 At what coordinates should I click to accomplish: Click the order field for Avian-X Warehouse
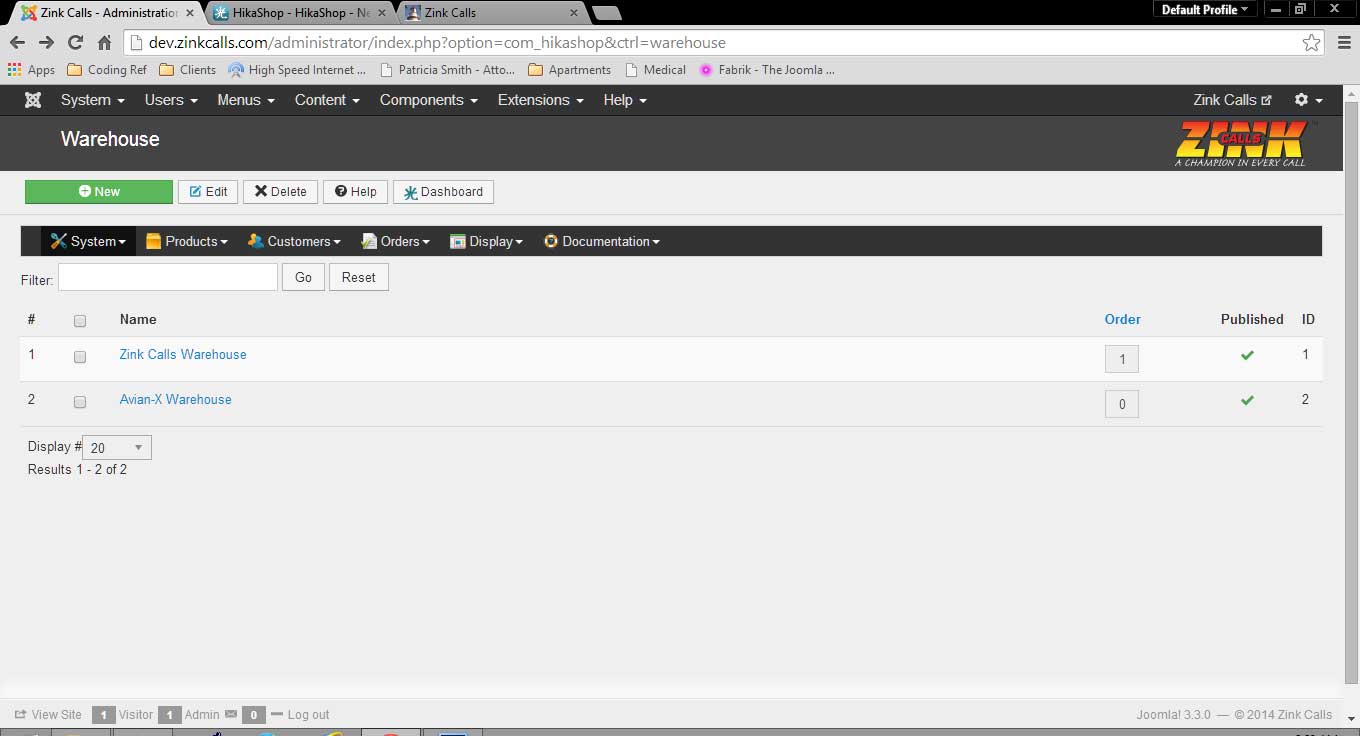coord(1122,404)
